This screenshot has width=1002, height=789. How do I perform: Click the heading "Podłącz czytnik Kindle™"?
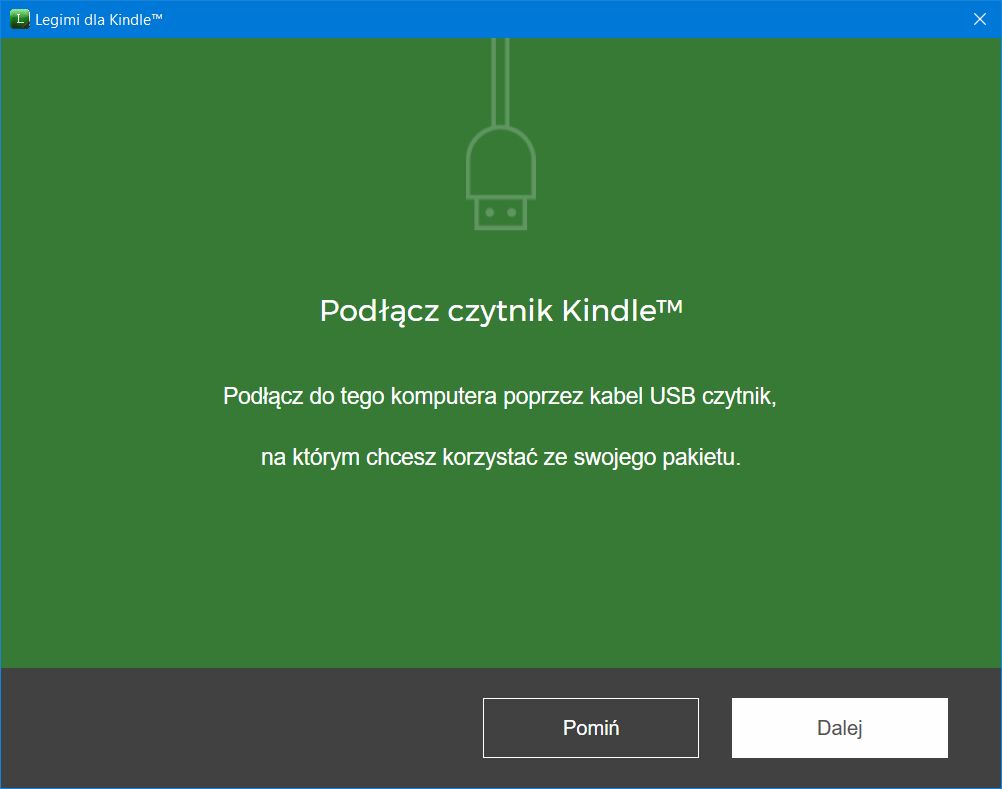[x=501, y=311]
